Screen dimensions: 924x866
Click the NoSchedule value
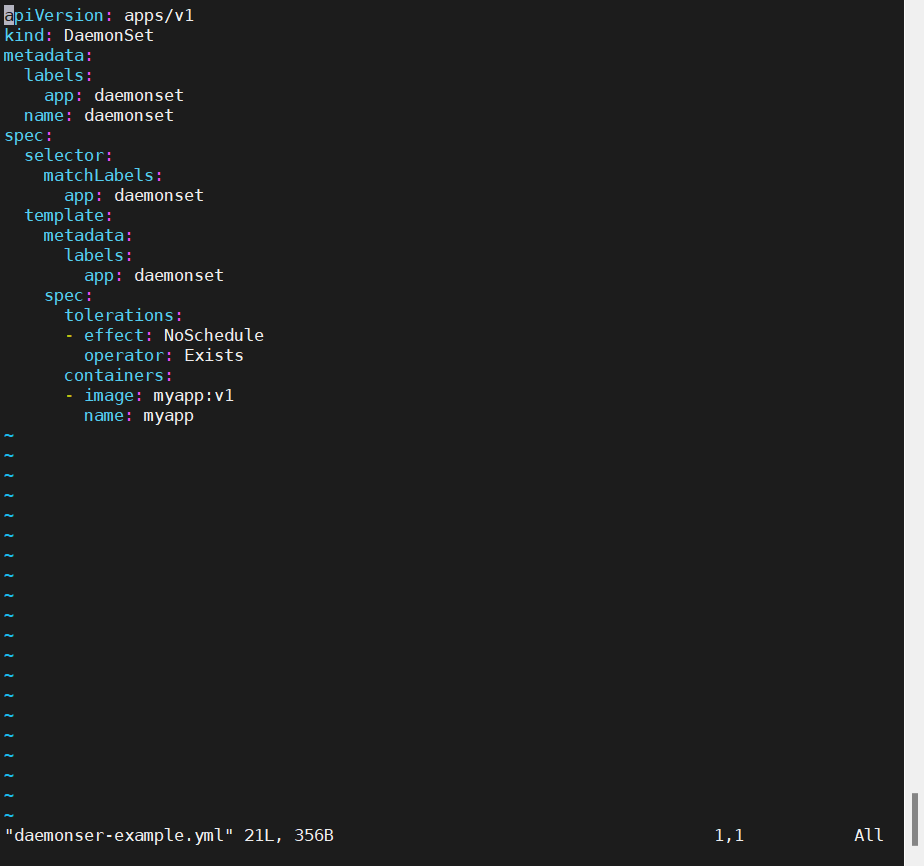(x=213, y=336)
